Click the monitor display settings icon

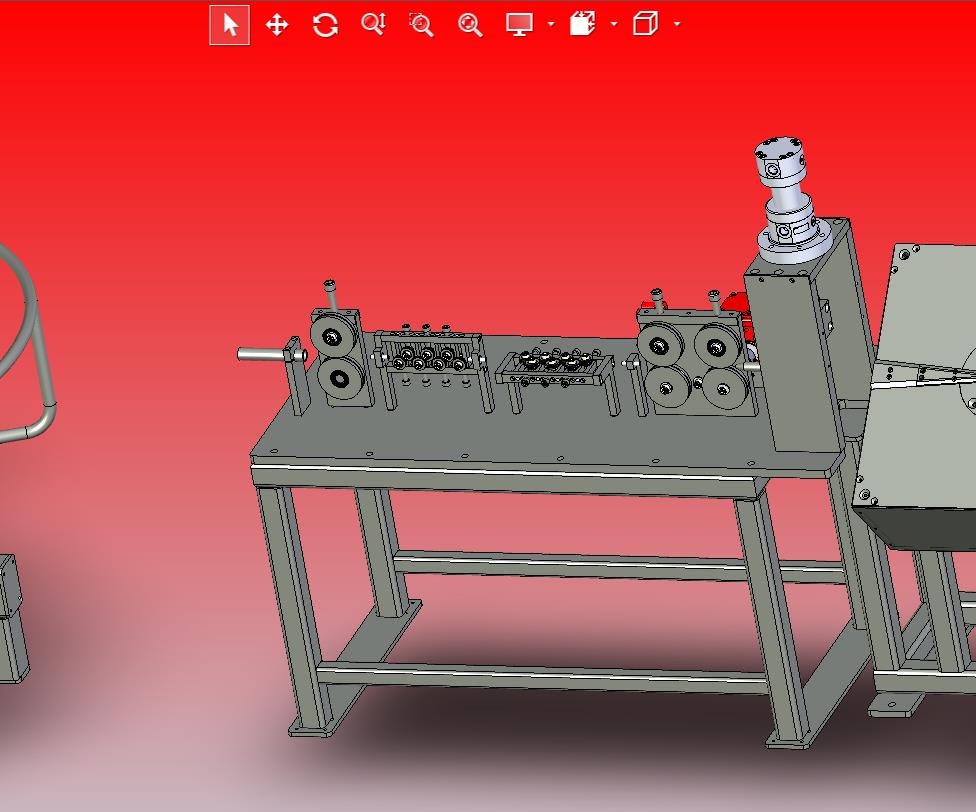[x=519, y=24]
